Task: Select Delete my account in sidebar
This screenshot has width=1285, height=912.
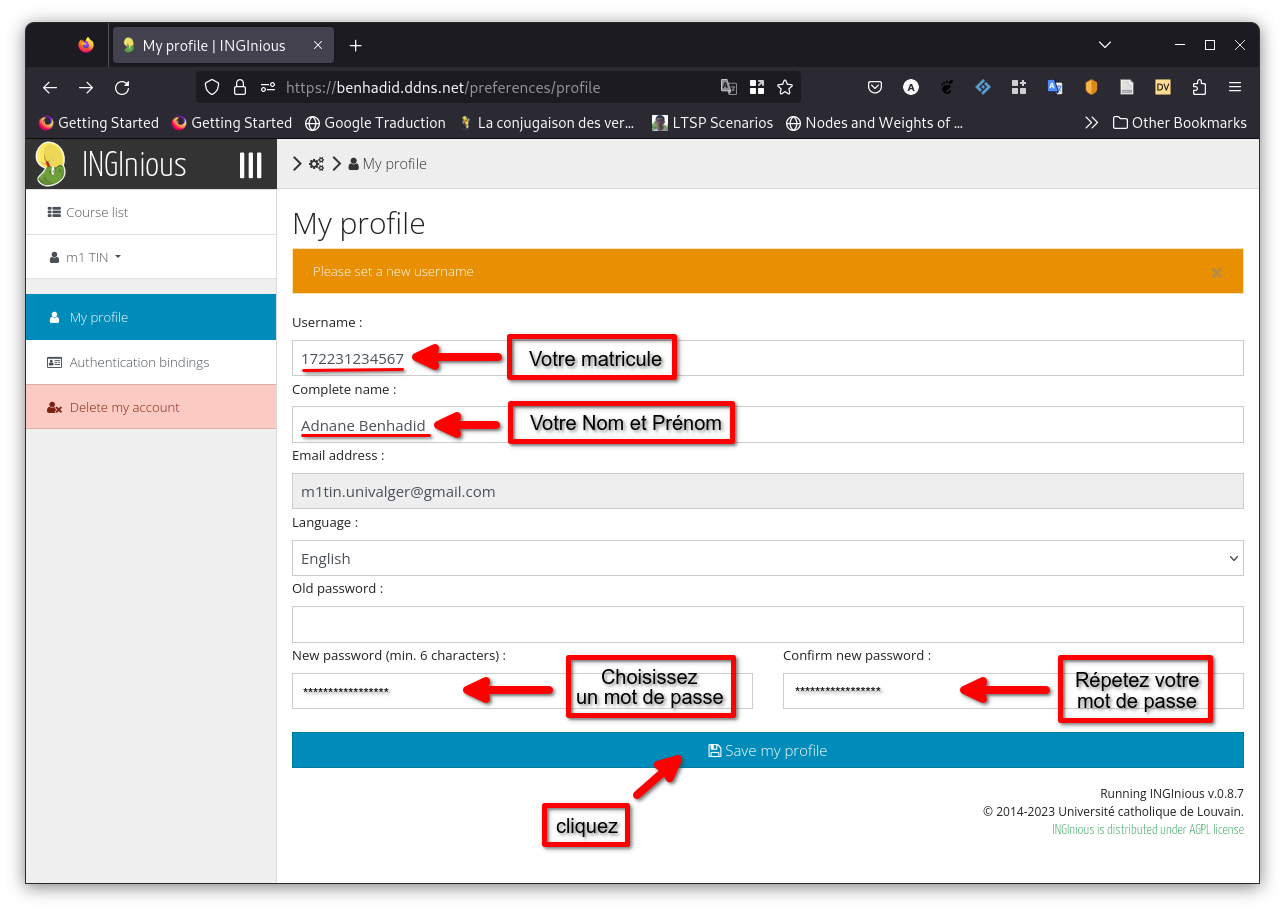Action: (x=151, y=407)
